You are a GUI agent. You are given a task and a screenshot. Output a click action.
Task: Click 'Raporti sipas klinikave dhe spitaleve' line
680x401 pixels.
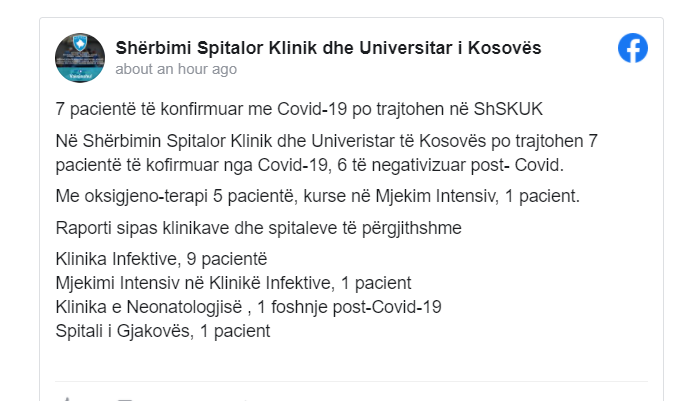(258, 228)
